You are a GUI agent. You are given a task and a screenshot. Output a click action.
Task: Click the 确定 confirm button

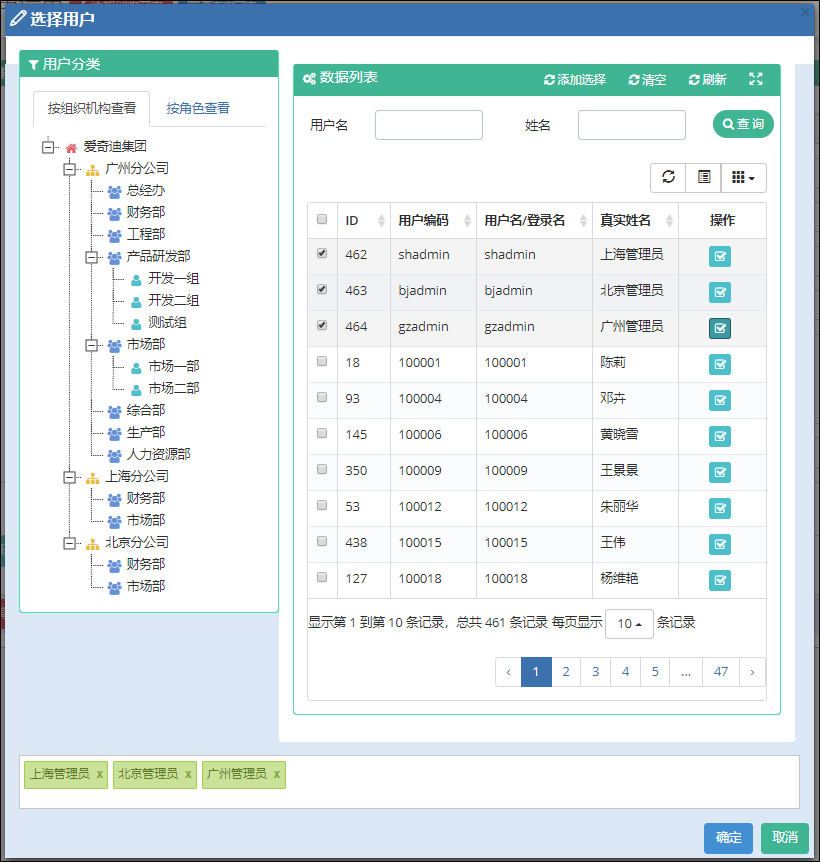[x=728, y=838]
